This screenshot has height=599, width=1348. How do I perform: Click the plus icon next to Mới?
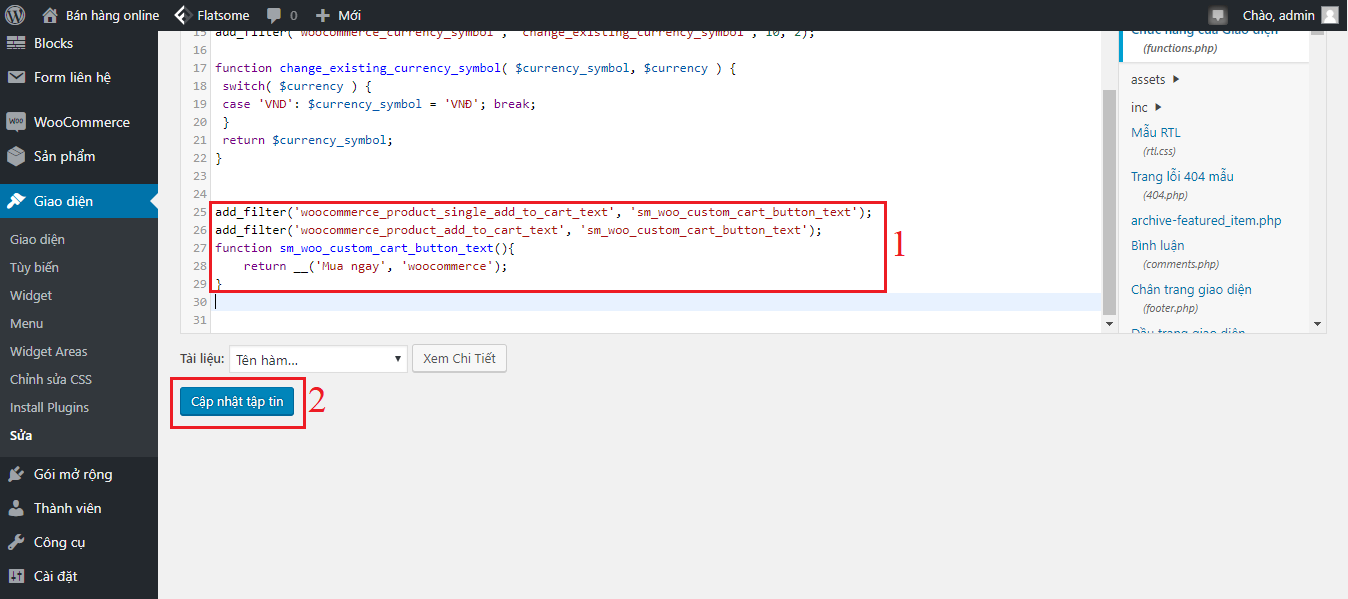tap(322, 15)
